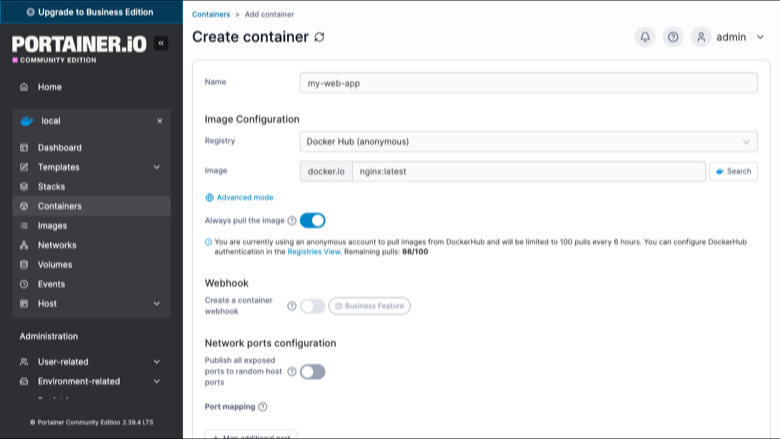The width and height of the screenshot is (780, 439).
Task: Open notifications bell icon
Action: click(645, 37)
